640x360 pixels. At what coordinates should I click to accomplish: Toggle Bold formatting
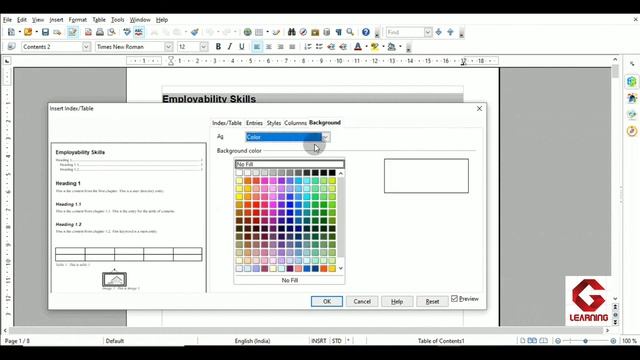(218, 47)
